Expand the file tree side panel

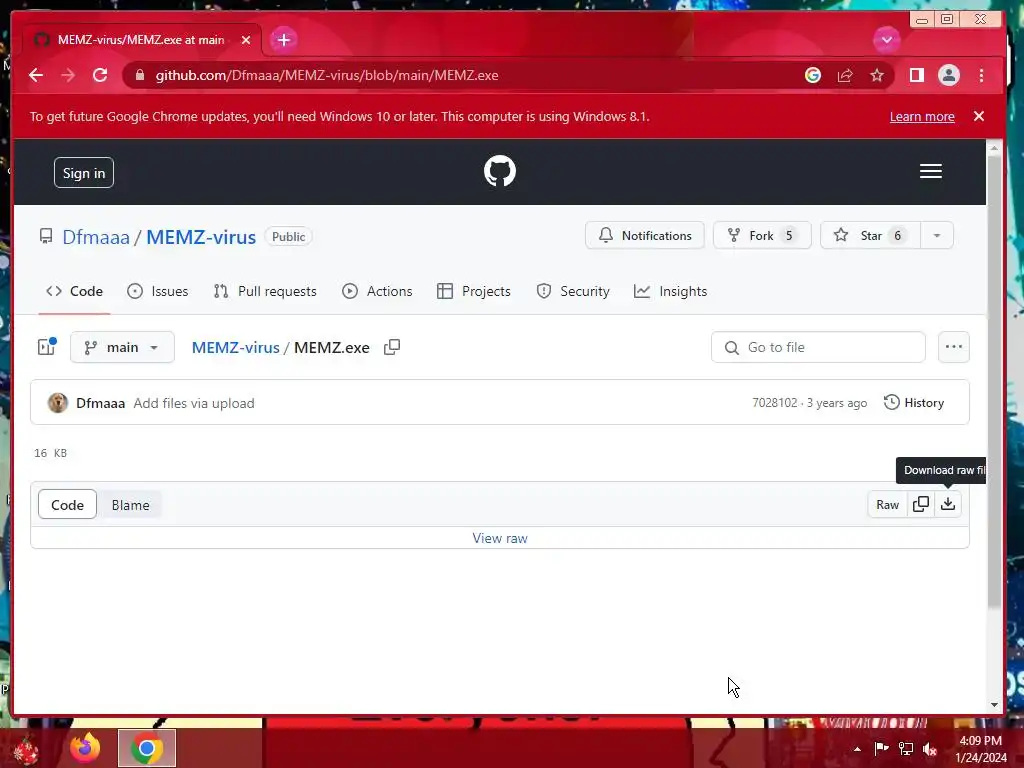47,347
